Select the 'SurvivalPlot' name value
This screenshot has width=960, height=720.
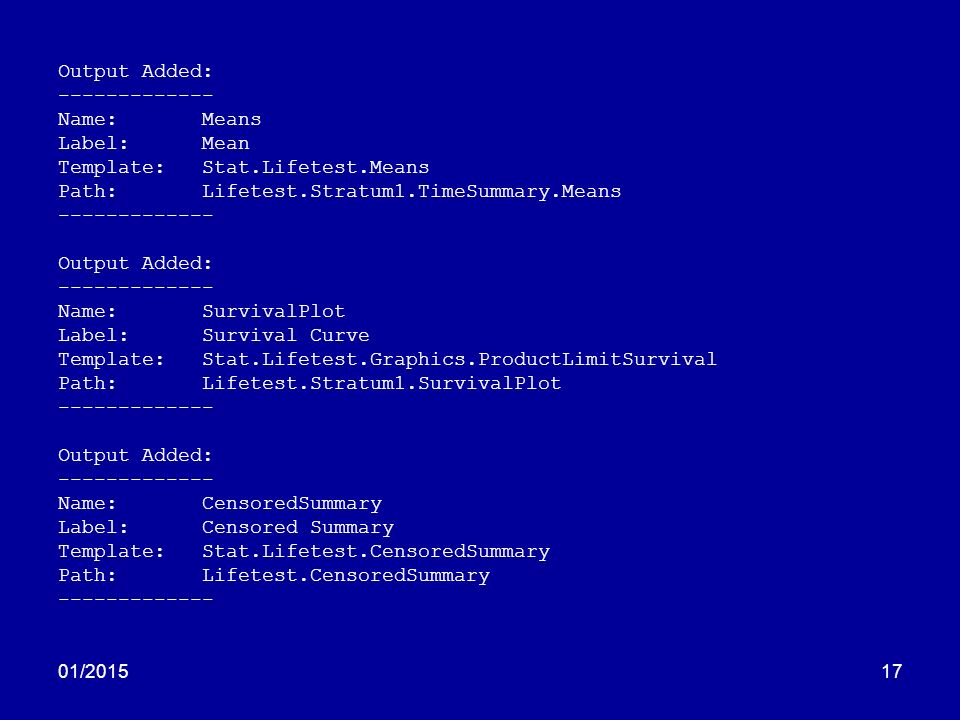(274, 311)
